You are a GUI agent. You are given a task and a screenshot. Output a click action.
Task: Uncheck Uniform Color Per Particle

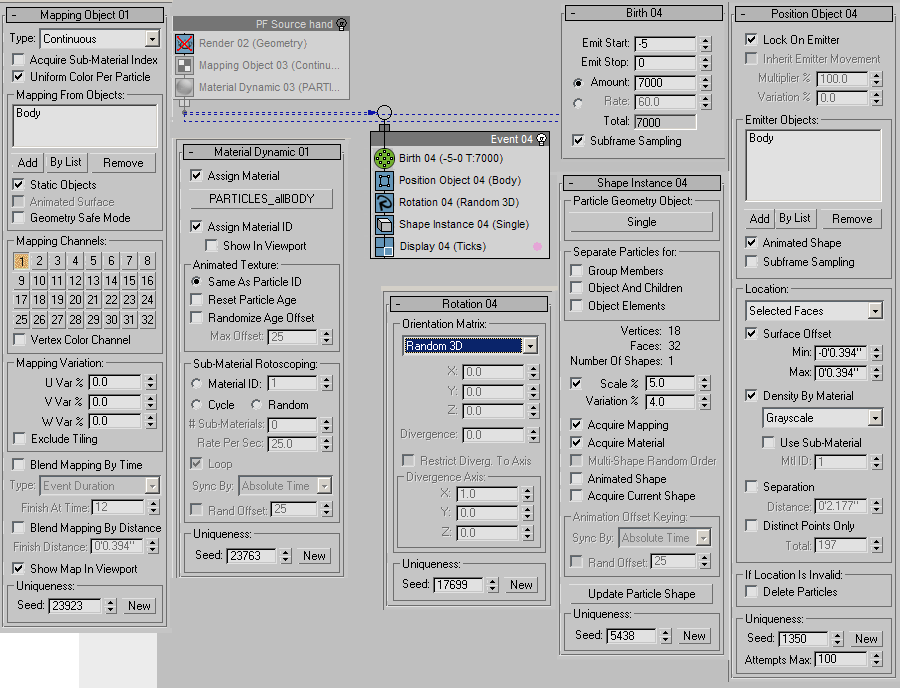19,77
